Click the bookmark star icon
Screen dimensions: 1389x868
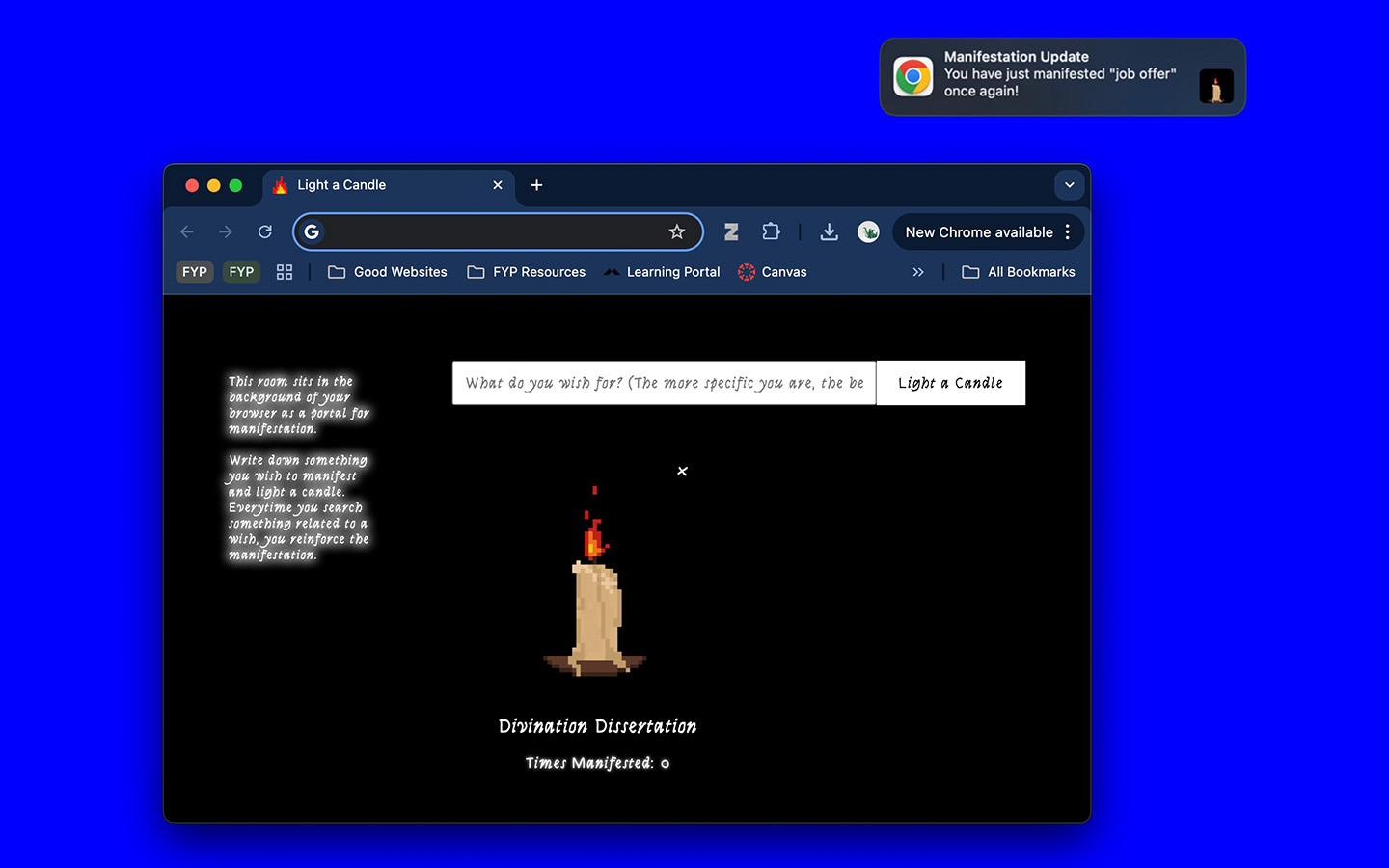pyautogui.click(x=677, y=231)
